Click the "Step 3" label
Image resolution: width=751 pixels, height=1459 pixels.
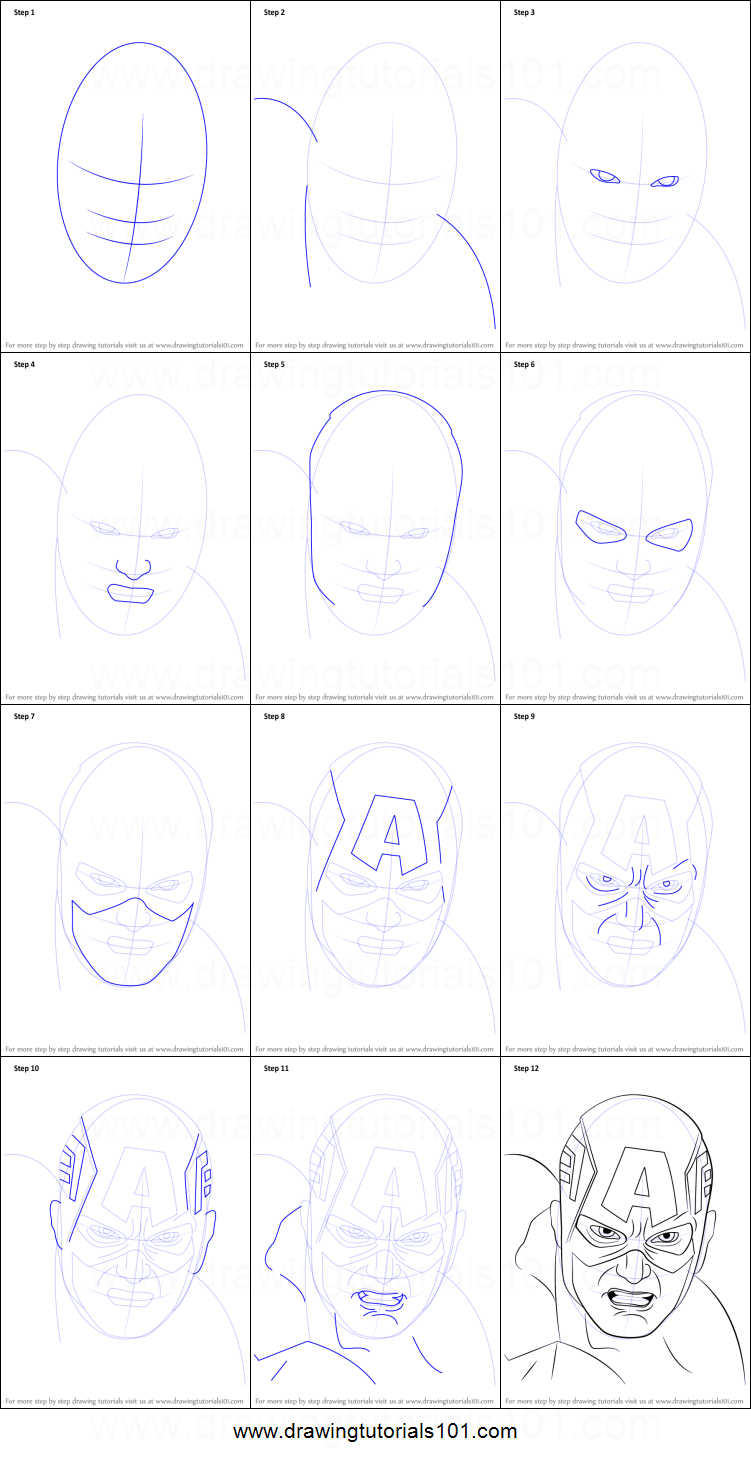525,13
